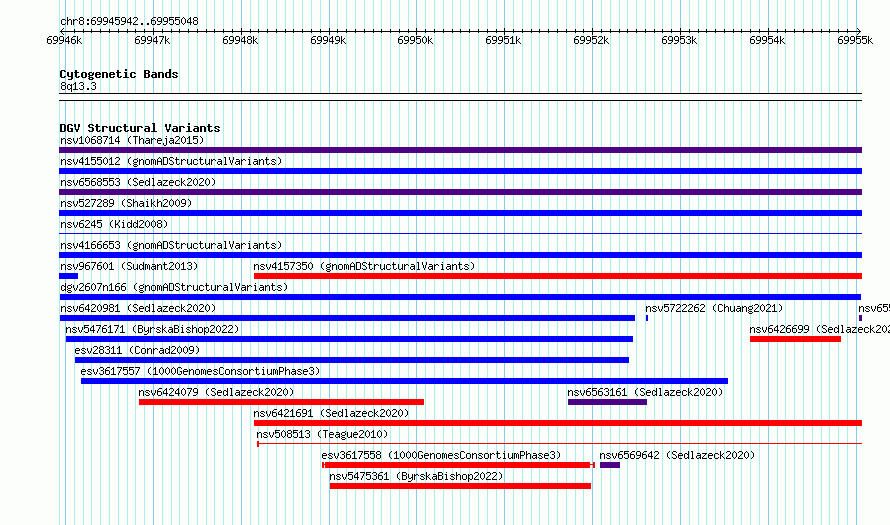Open the nsv4166653 gnomAD variant label
The height and width of the screenshot is (525, 890).
(x=171, y=245)
